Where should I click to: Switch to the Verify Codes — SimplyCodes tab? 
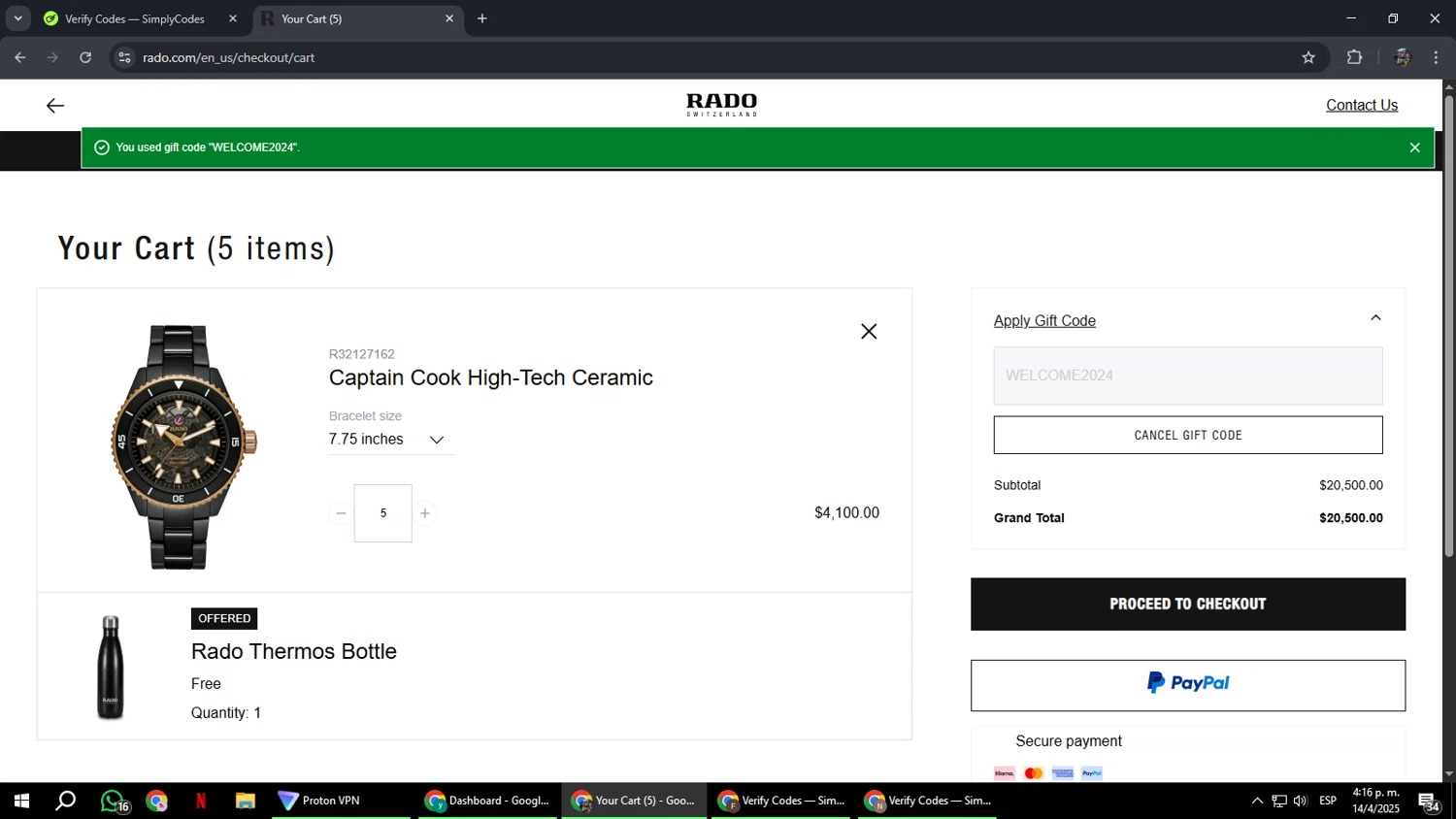click(135, 18)
